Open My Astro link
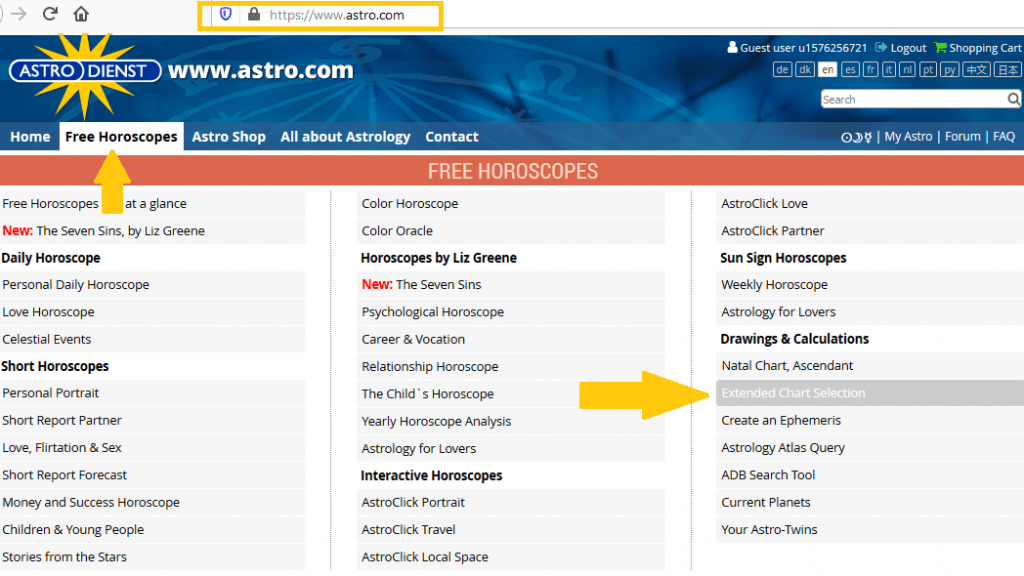This screenshot has height=576, width=1024. pyautogui.click(x=908, y=136)
